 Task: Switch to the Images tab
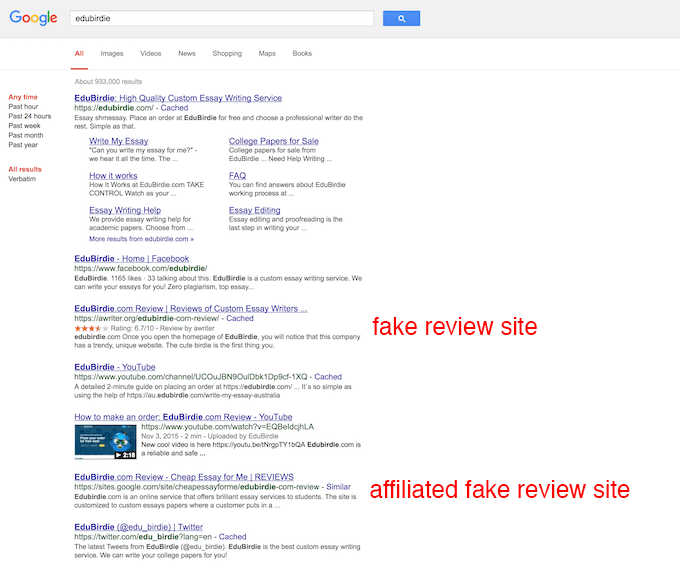(112, 53)
